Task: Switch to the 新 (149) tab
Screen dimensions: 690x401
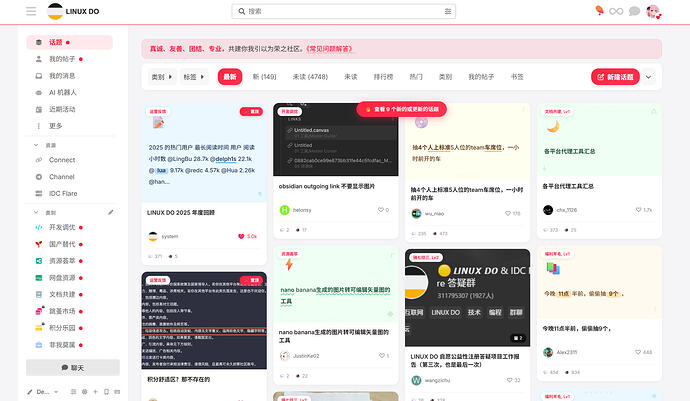Action: (x=264, y=77)
